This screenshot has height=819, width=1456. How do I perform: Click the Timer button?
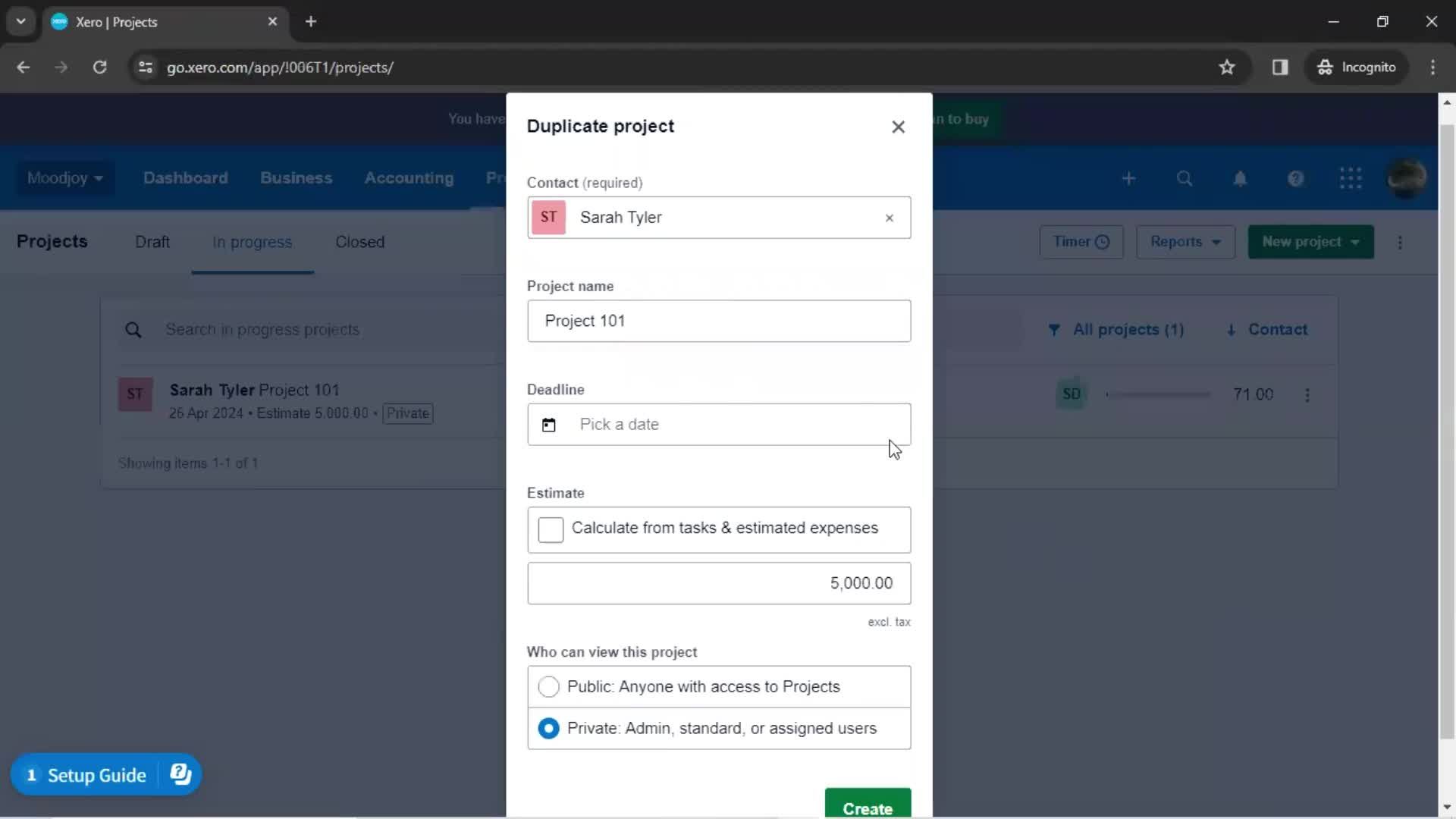(x=1081, y=242)
